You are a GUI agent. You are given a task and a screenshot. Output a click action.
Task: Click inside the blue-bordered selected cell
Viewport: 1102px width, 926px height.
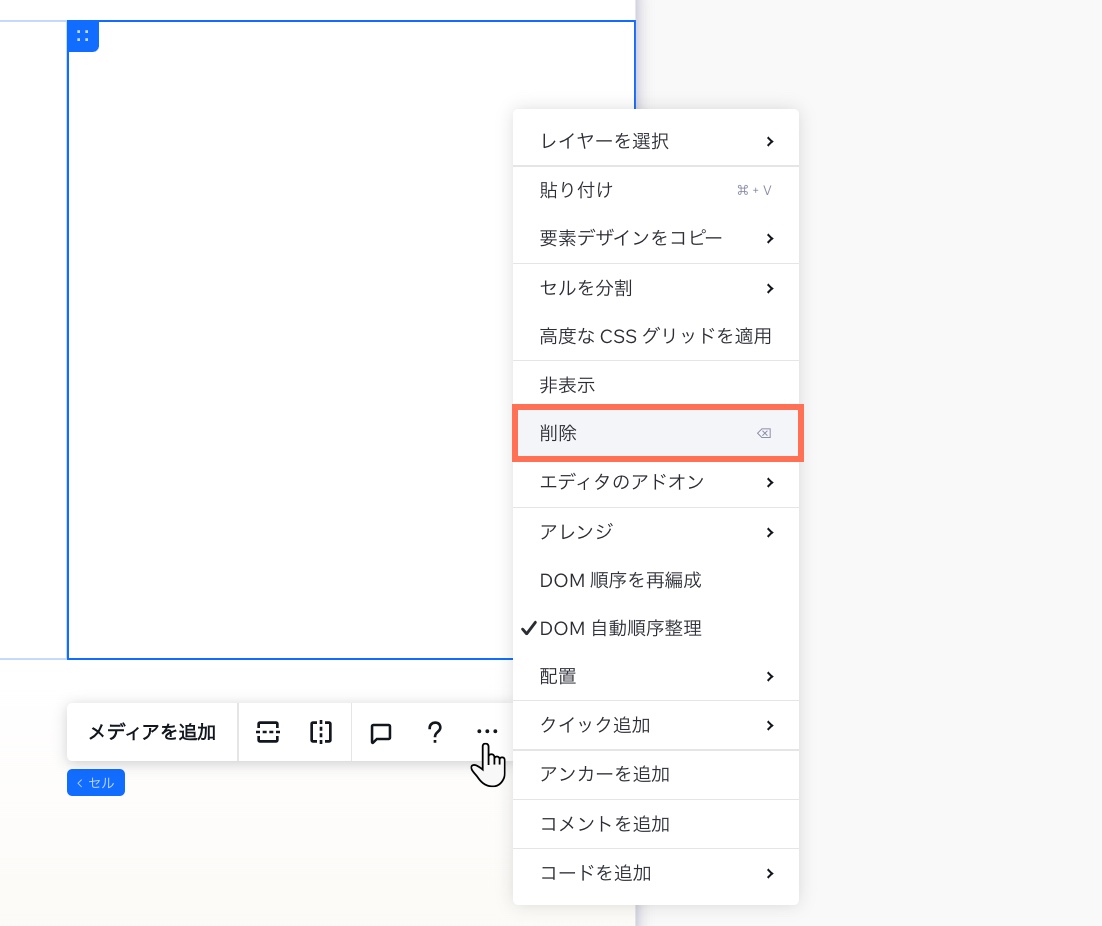[x=300, y=350]
